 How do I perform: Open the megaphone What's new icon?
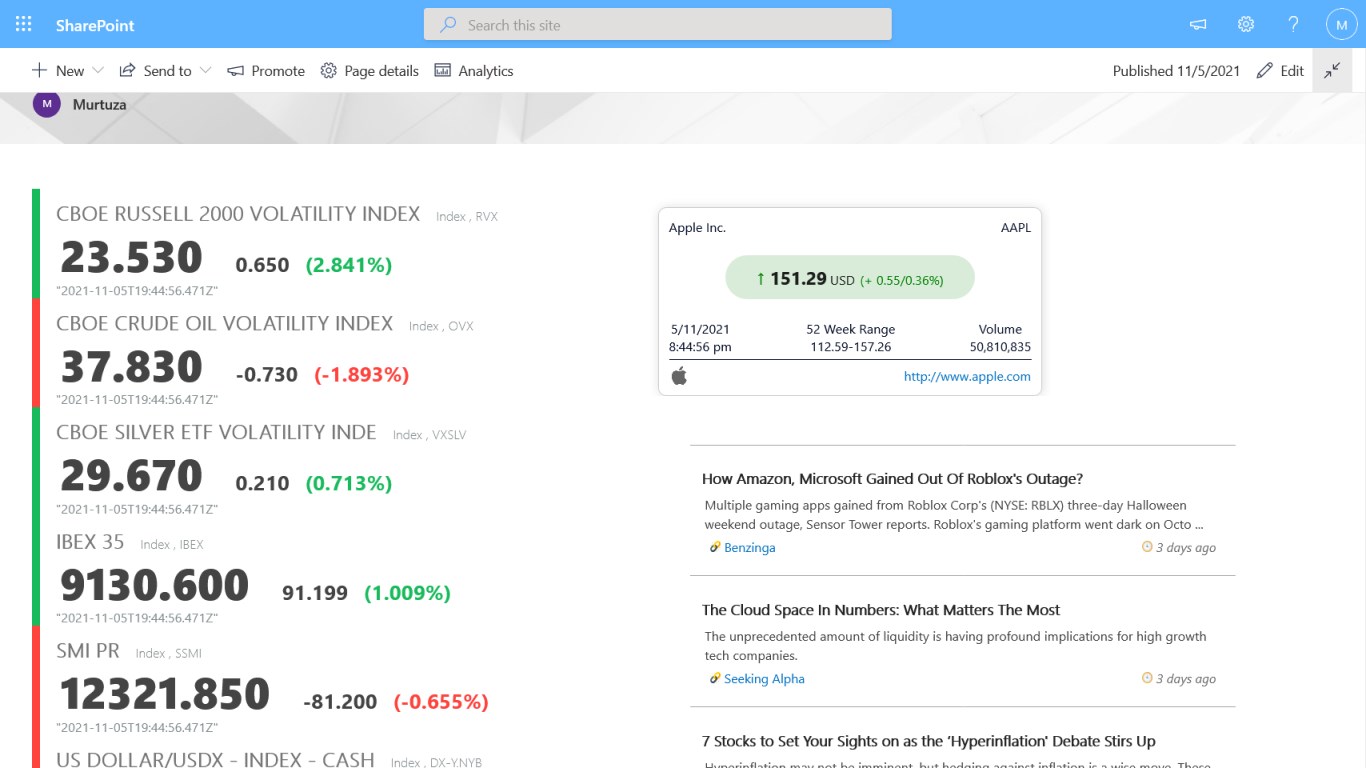(x=1198, y=25)
